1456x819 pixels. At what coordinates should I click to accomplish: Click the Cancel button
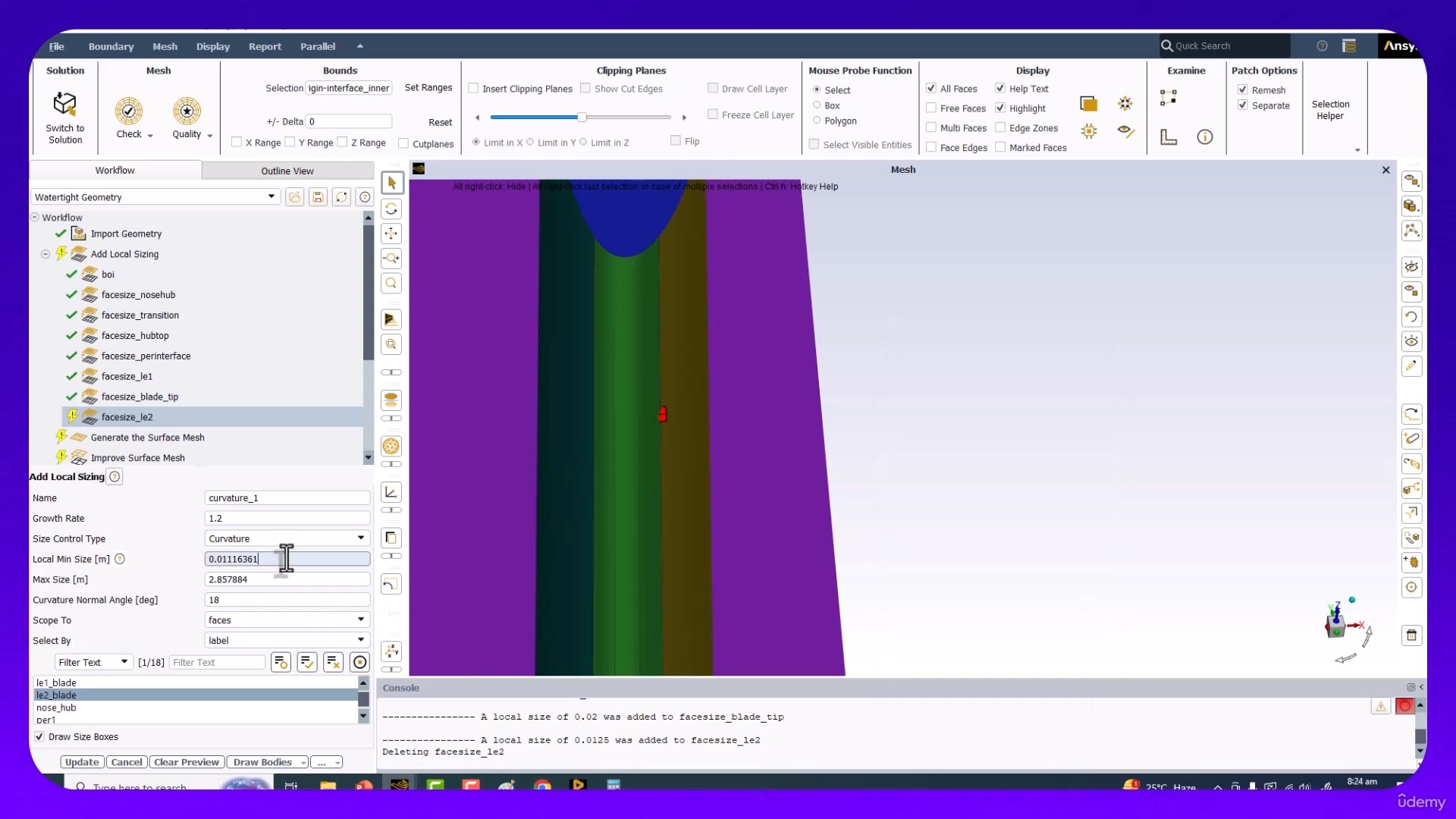click(127, 763)
